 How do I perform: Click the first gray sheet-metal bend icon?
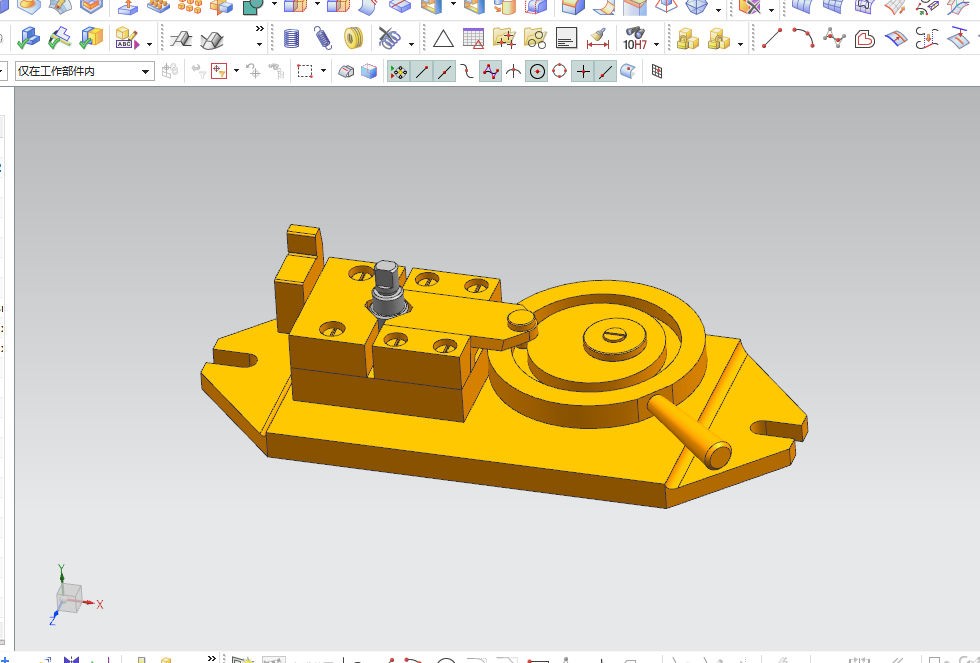(x=181, y=39)
